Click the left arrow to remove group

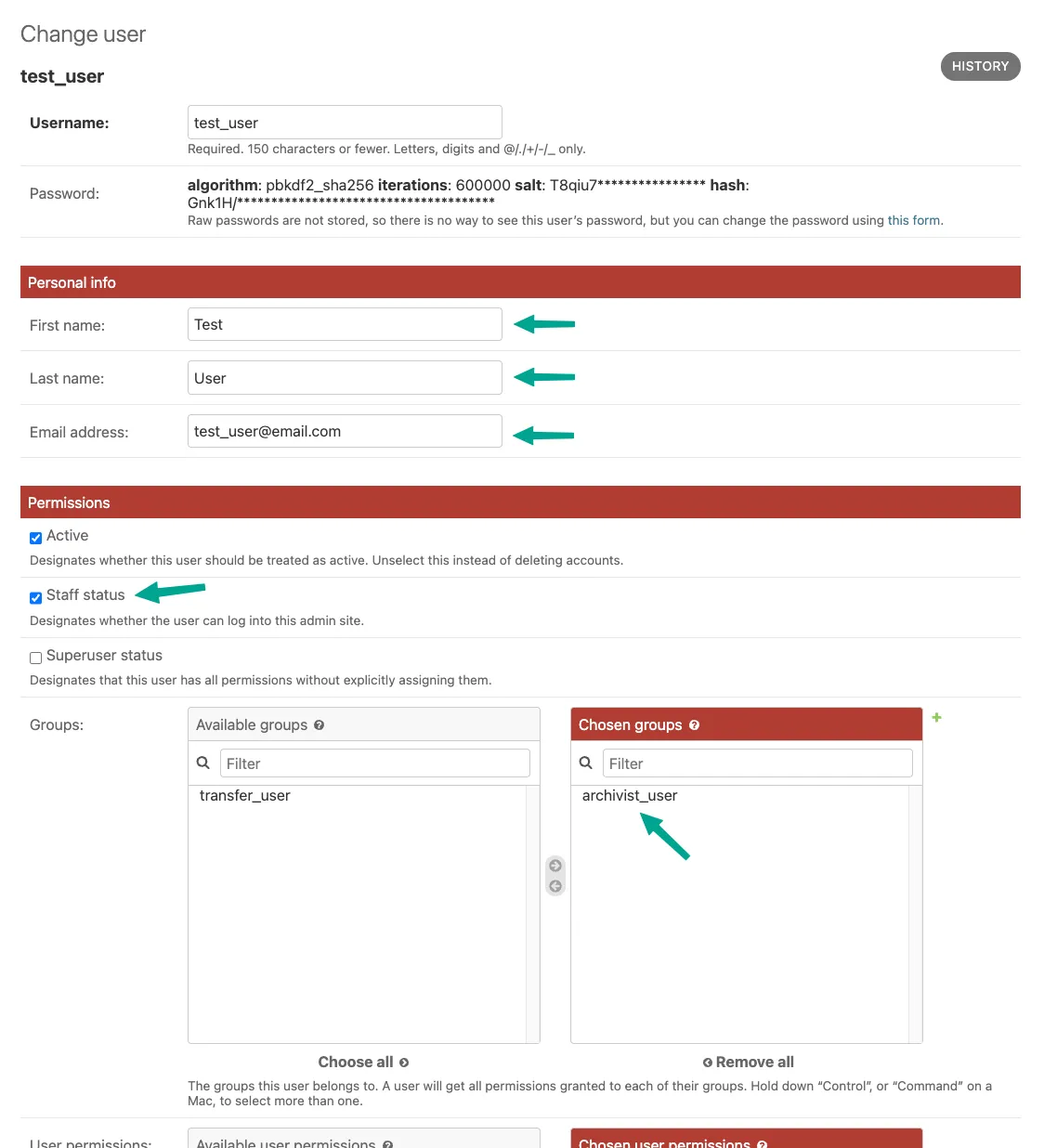click(x=555, y=886)
